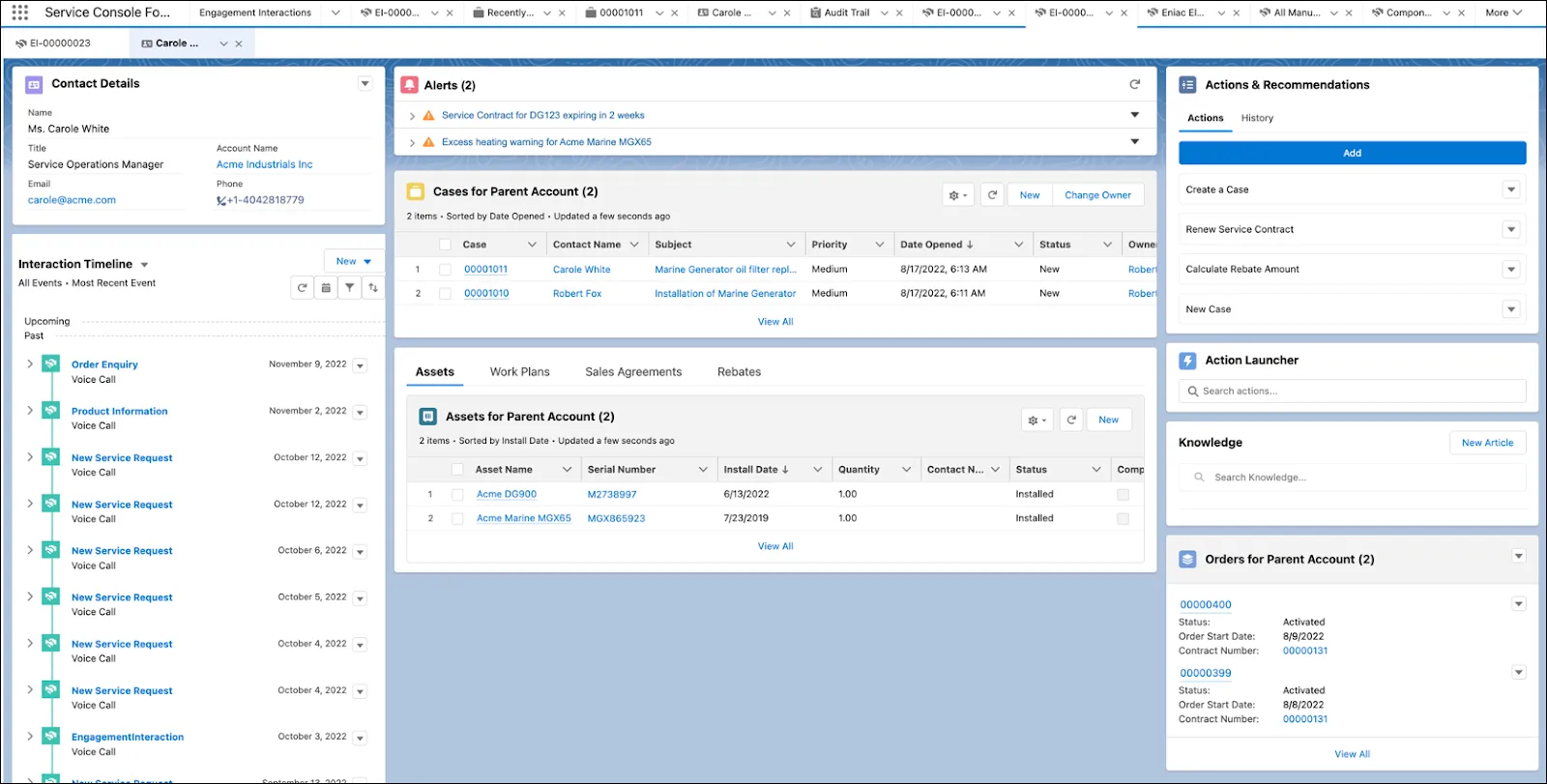The image size is (1547, 784).
Task: Switch to the Rebates tab
Action: click(739, 372)
